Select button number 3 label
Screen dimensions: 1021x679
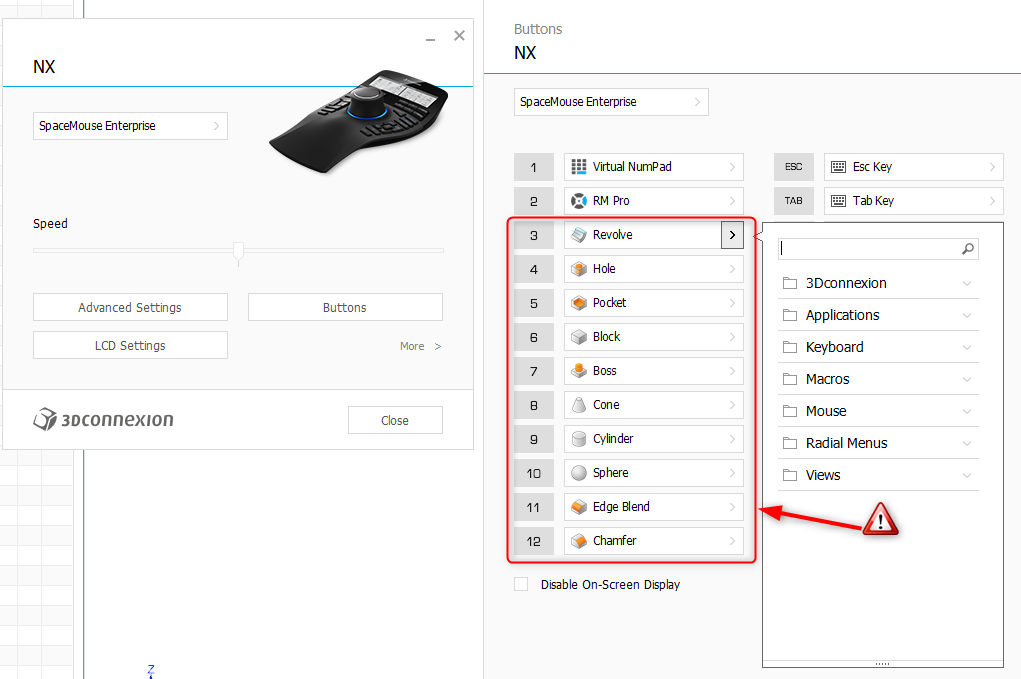[533, 235]
